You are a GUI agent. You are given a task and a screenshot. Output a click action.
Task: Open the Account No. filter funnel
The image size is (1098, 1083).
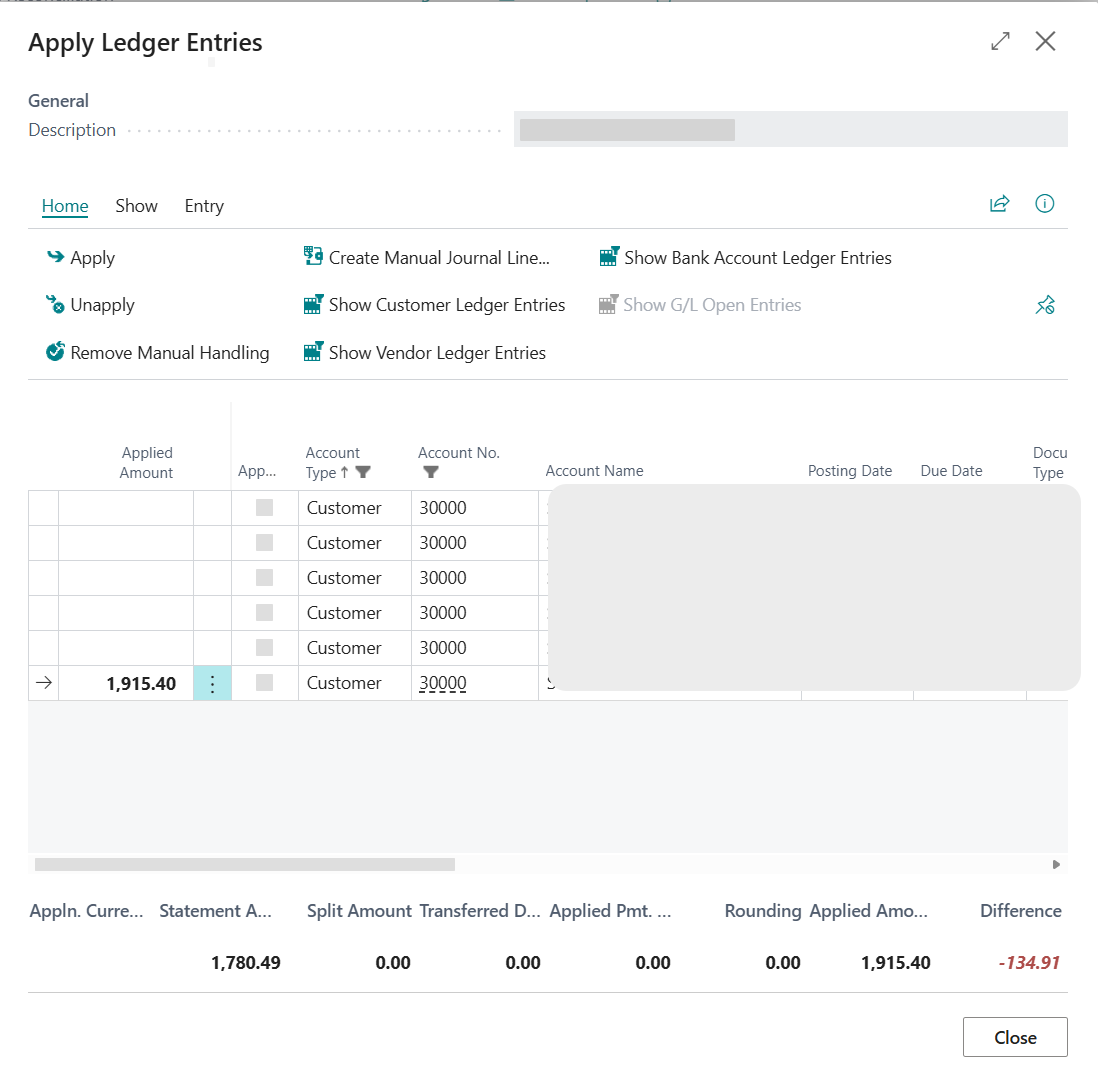tap(430, 471)
